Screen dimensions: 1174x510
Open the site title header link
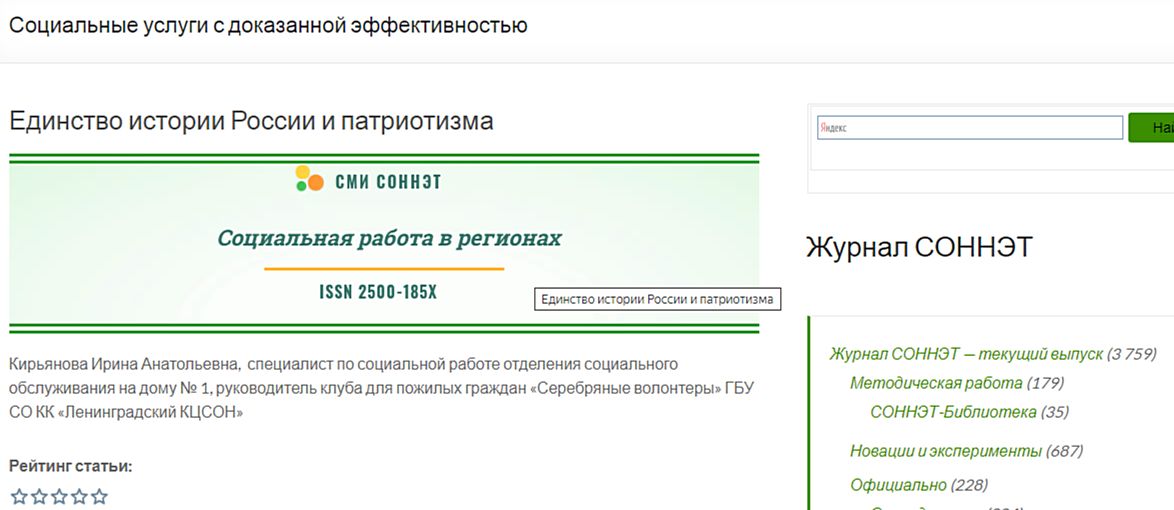click(x=268, y=25)
